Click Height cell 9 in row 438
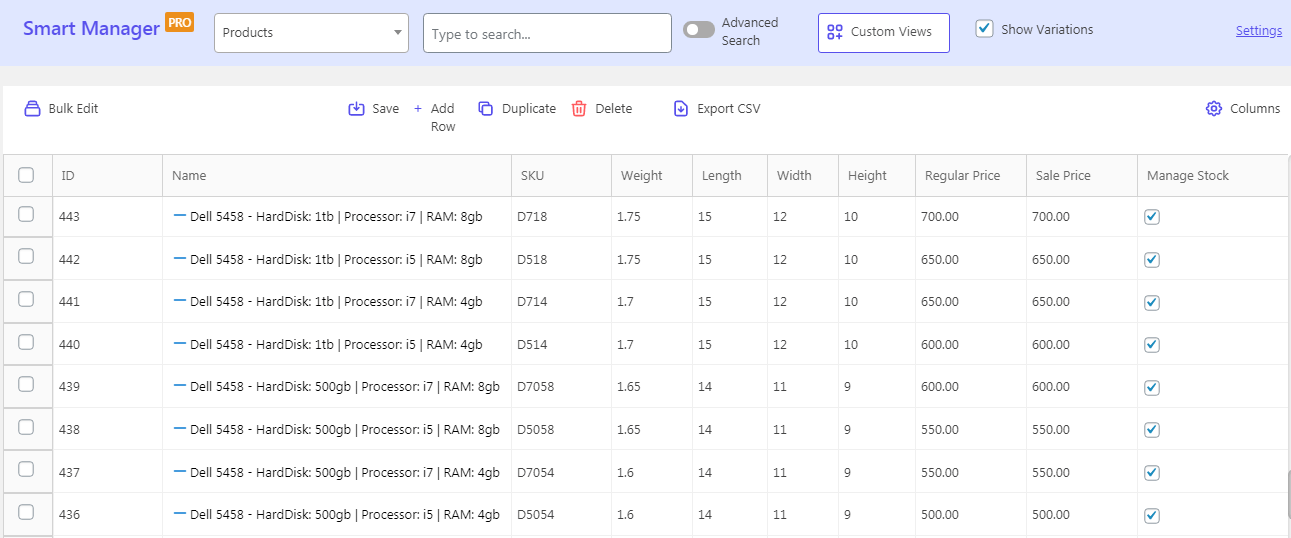The image size is (1291, 538). (x=877, y=430)
